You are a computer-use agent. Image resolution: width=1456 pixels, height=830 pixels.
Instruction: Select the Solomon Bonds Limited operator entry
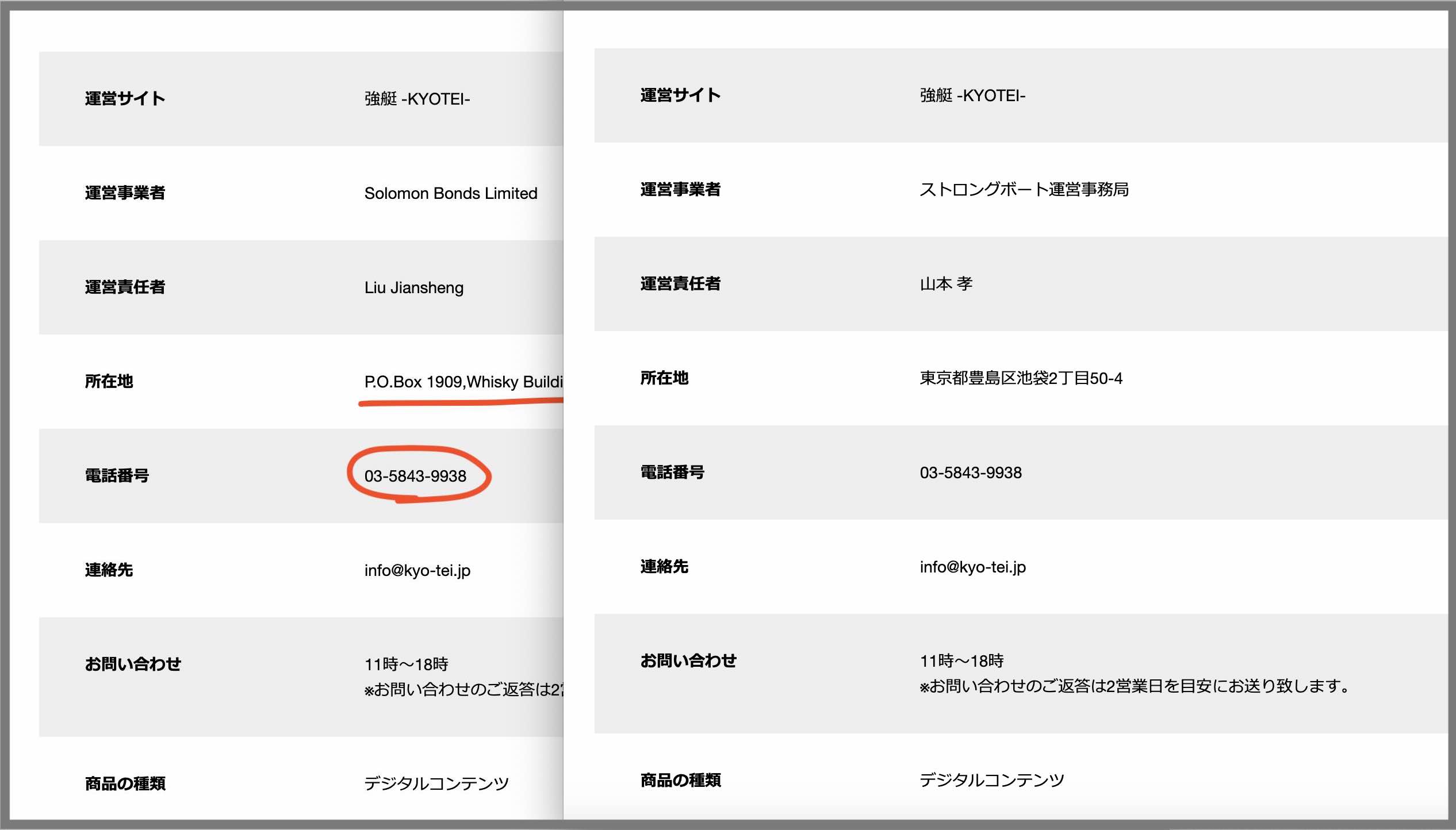451,193
